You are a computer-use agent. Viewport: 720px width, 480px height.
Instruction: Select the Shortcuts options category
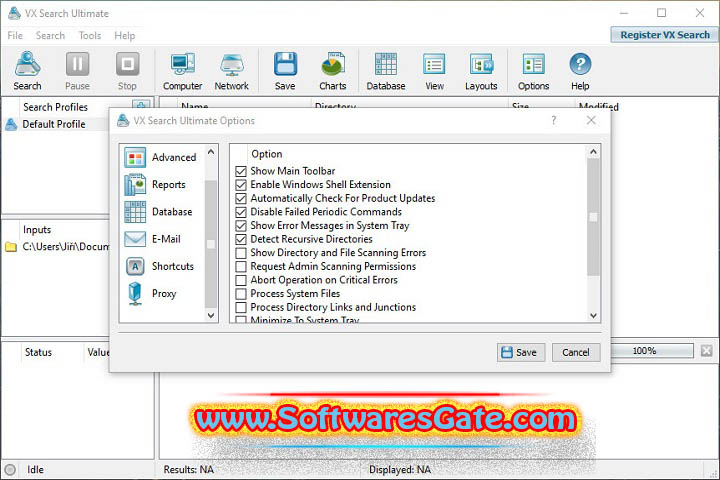tap(159, 266)
